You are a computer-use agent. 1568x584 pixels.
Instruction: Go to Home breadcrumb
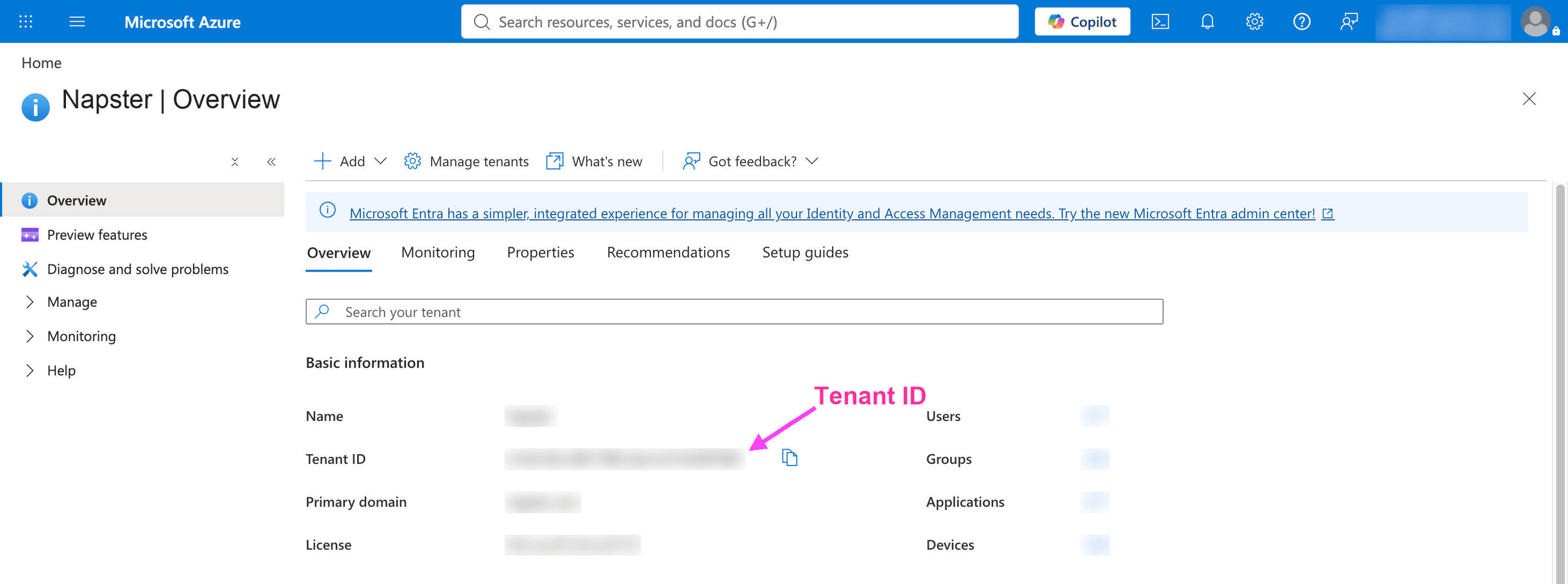[x=41, y=63]
